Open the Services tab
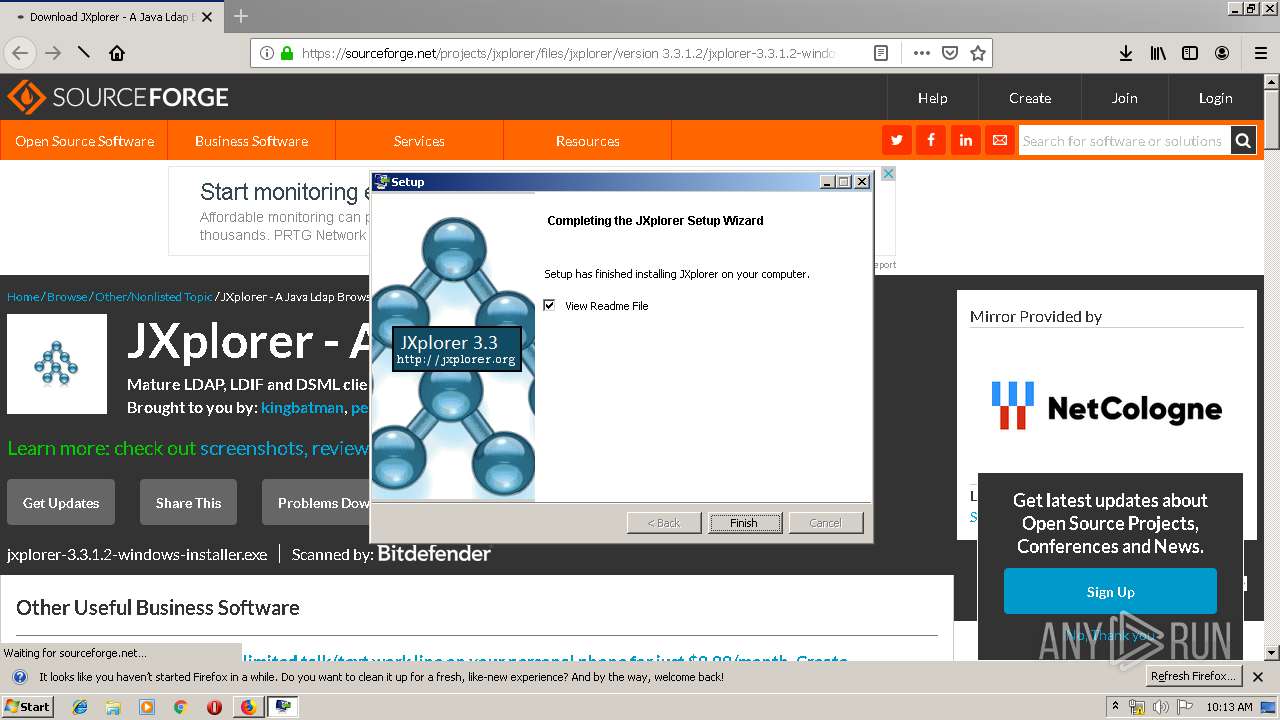Screen dimensions: 1280x720 click(419, 141)
